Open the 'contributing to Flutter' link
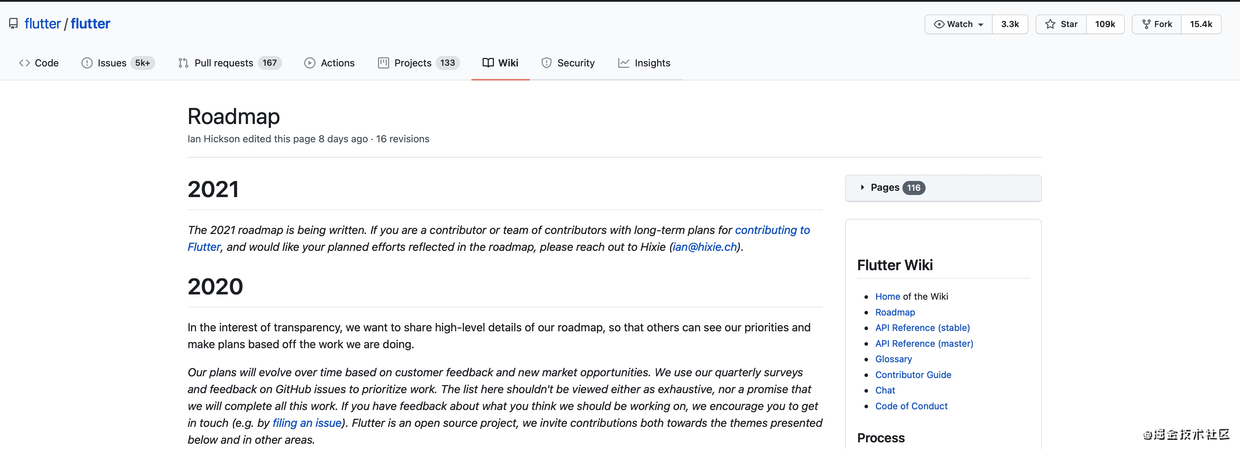The image size is (1240, 449). click(772, 230)
